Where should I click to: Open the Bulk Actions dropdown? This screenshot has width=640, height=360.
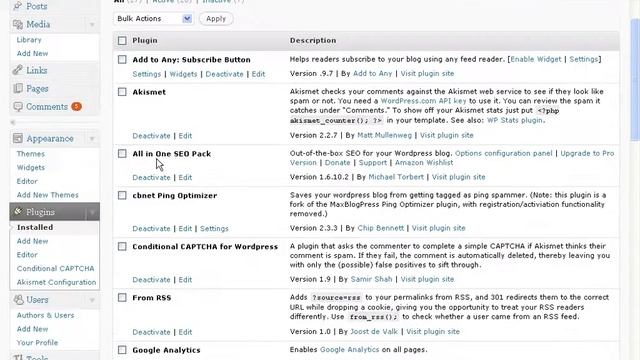(153, 18)
